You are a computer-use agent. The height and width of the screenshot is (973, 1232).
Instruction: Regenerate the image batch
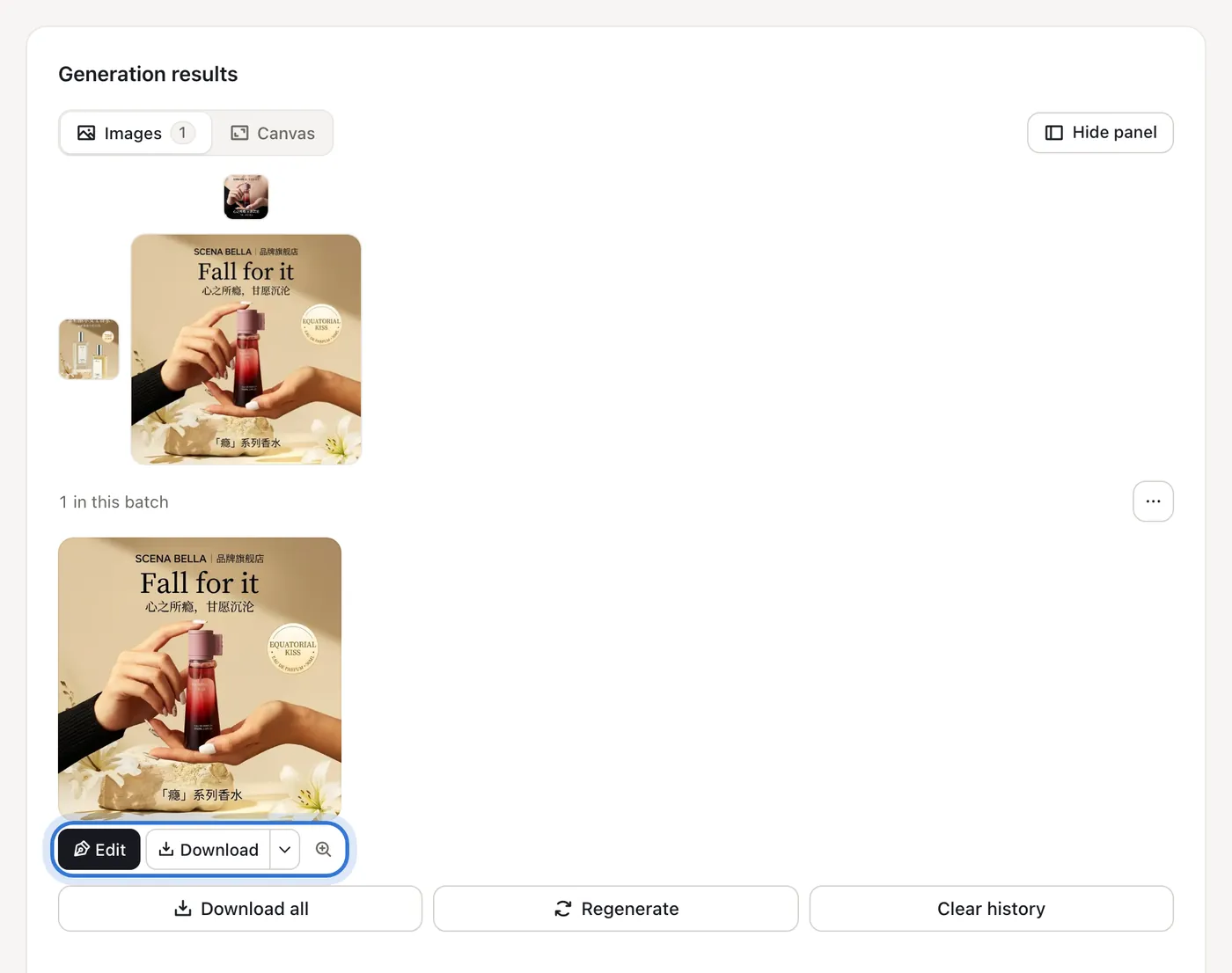[x=616, y=909]
